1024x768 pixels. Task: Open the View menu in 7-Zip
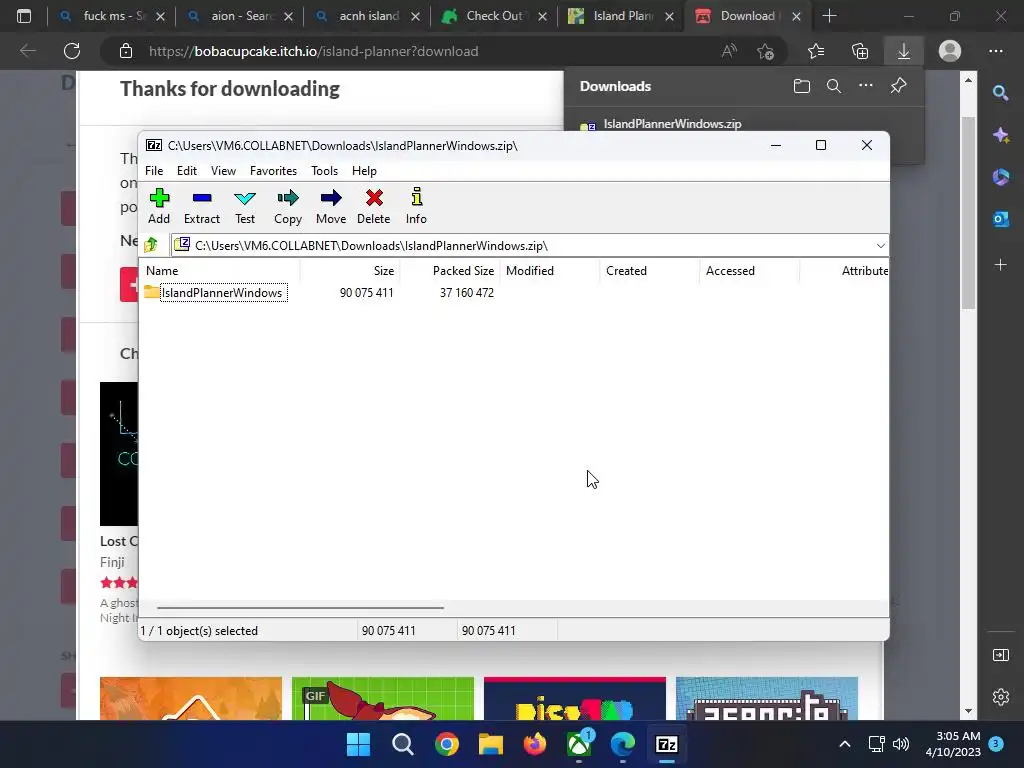pyautogui.click(x=223, y=170)
